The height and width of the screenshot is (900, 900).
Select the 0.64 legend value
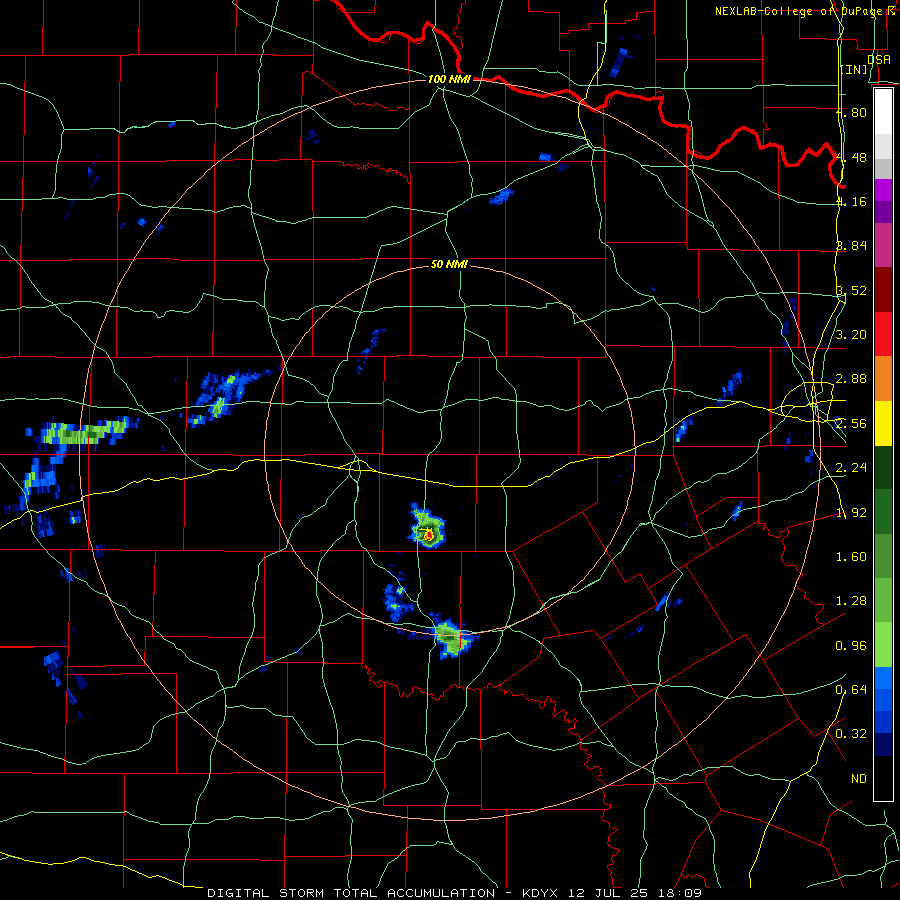click(x=851, y=690)
